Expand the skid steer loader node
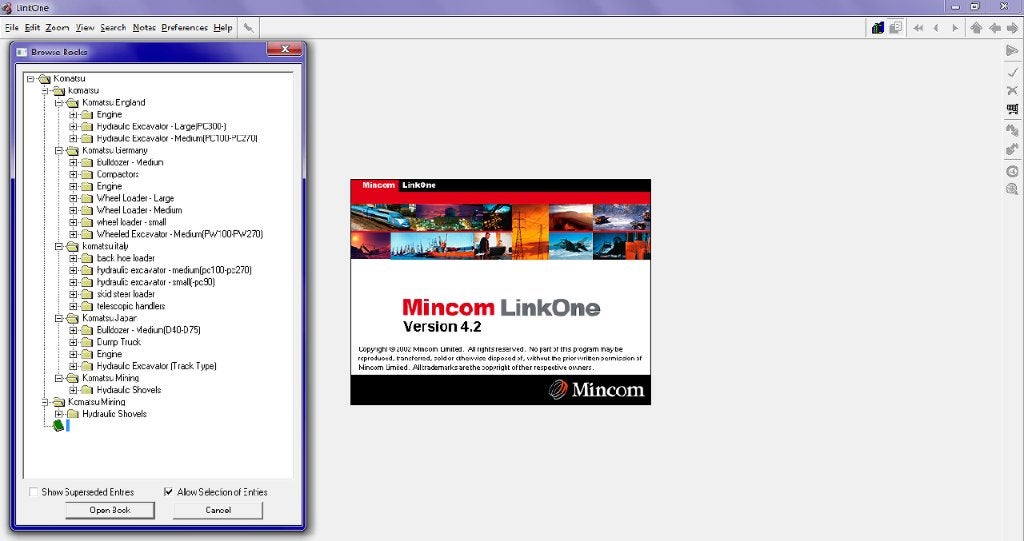 pyautogui.click(x=73, y=295)
